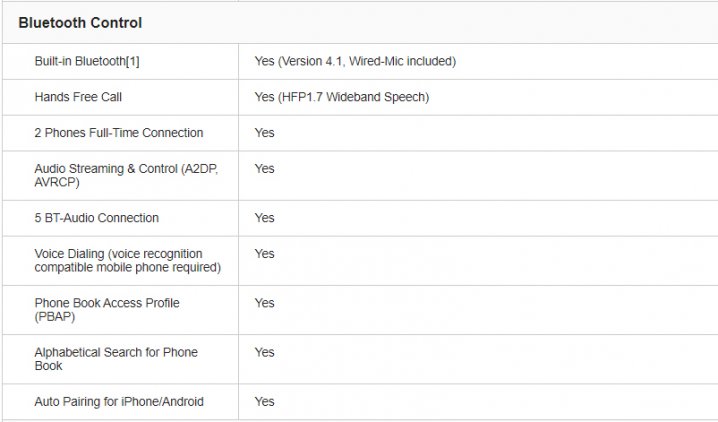Select the 5 BT-Audio Connection label

coord(97,218)
